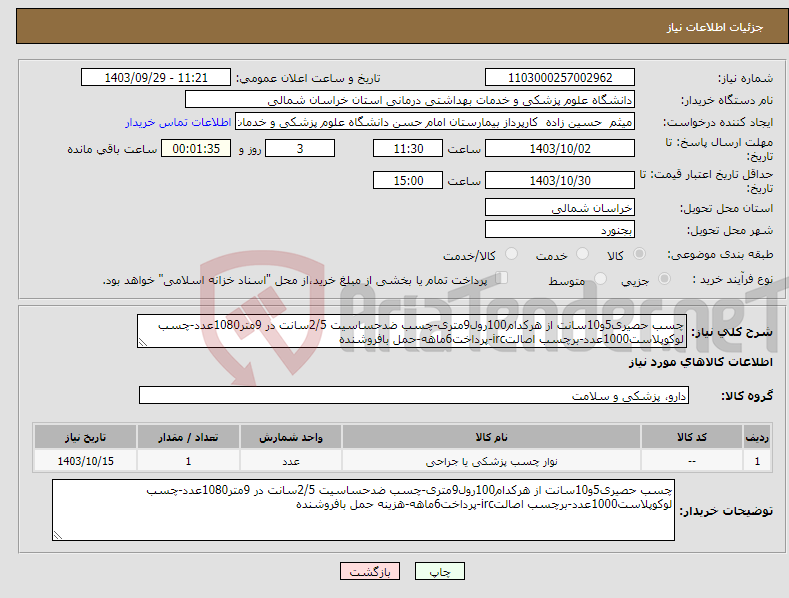The image size is (789, 598).
Task: Click the need date cell 1403/10/15
Action: [86, 461]
